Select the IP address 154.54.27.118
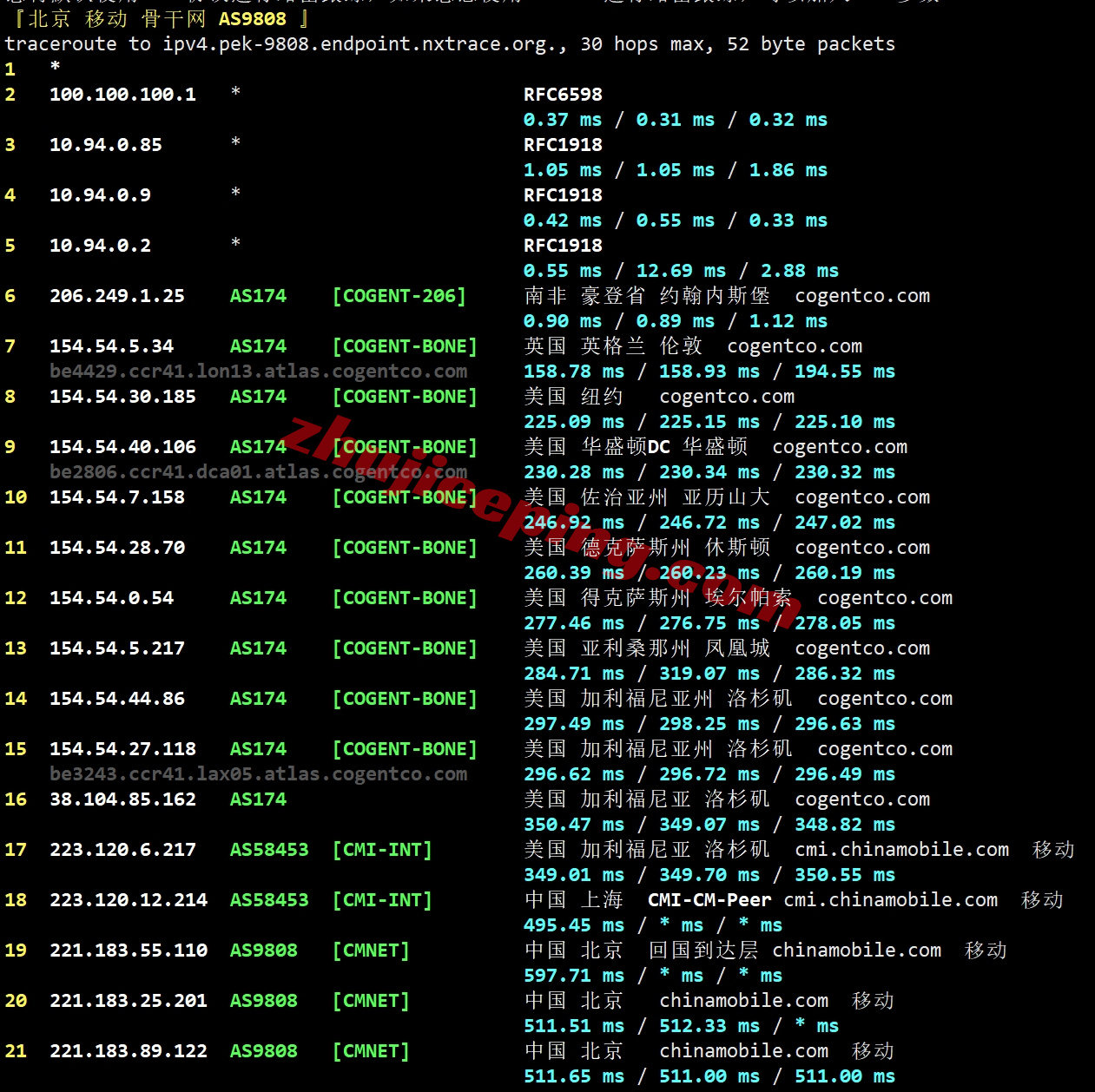The width and height of the screenshot is (1095, 1092). (x=122, y=749)
